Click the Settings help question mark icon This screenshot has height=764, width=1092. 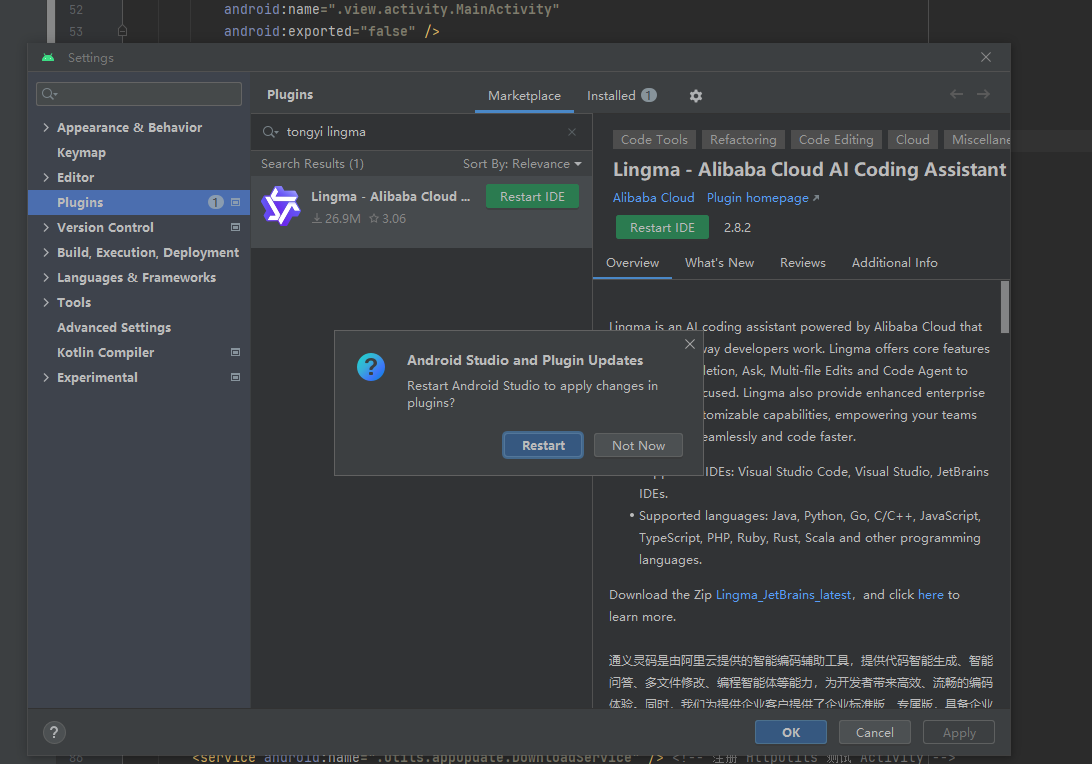(54, 732)
